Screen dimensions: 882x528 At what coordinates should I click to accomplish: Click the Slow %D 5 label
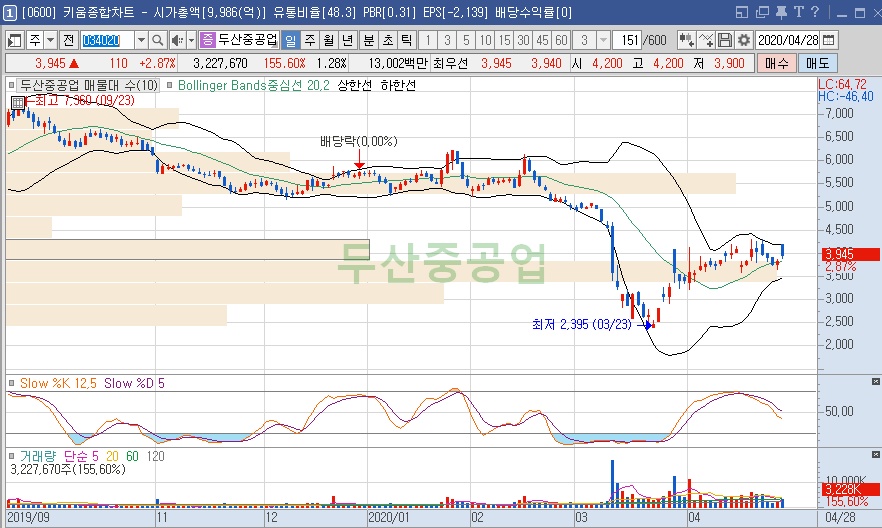pos(134,383)
